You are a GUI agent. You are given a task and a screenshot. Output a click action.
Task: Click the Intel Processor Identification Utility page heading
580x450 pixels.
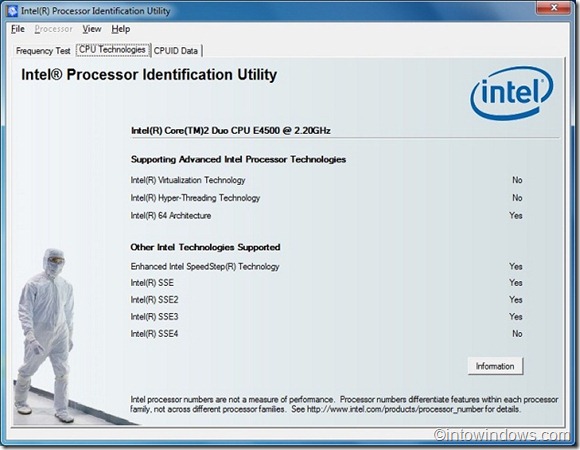tap(149, 75)
